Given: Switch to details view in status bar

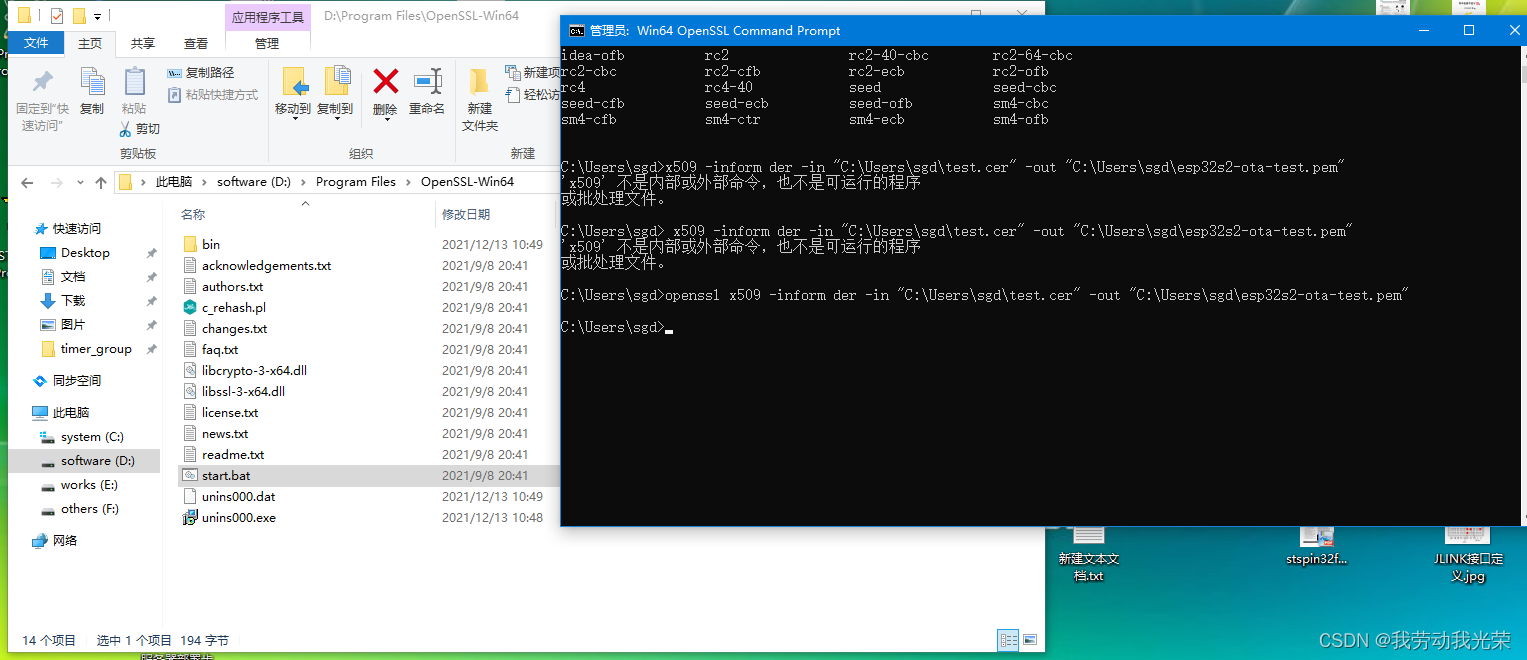Looking at the screenshot, I should tap(1009, 640).
